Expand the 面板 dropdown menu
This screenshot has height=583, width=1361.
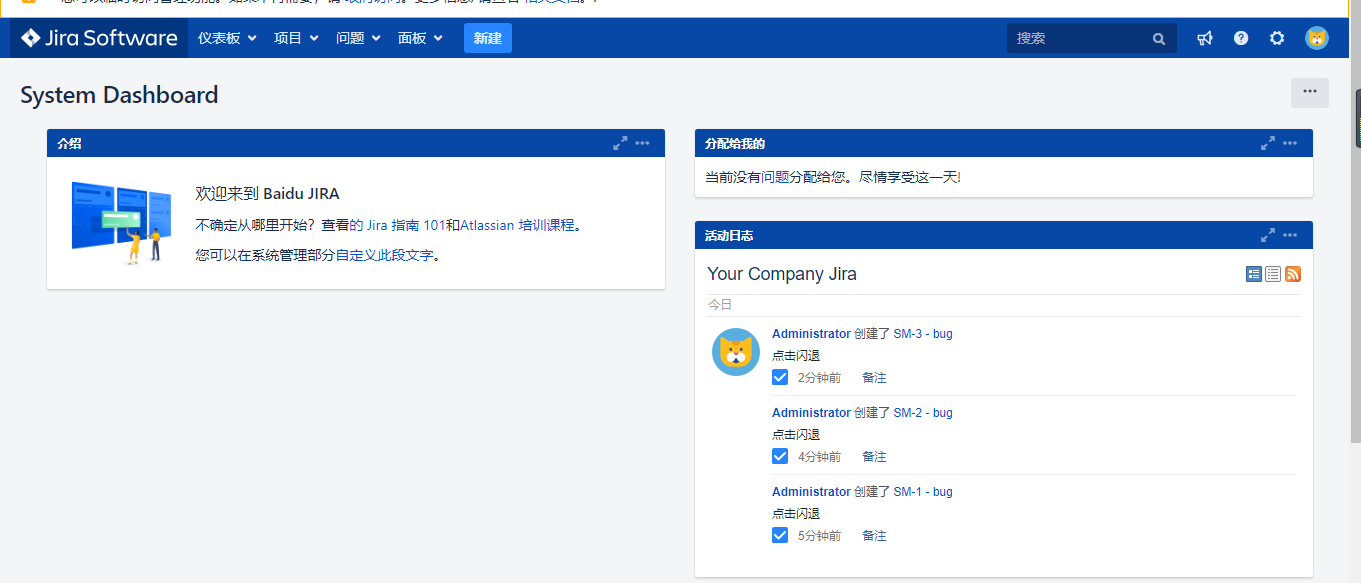(420, 38)
